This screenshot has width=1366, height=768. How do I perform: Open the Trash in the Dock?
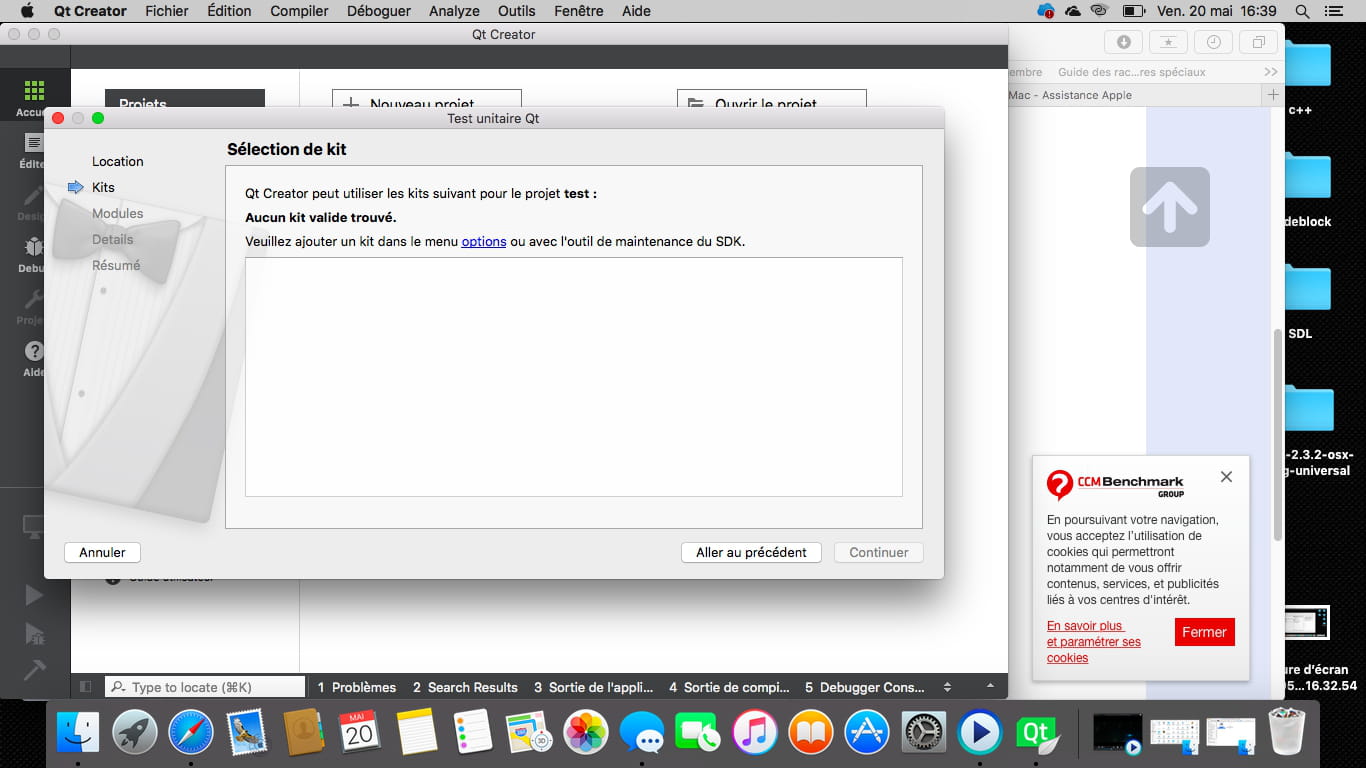point(1287,731)
